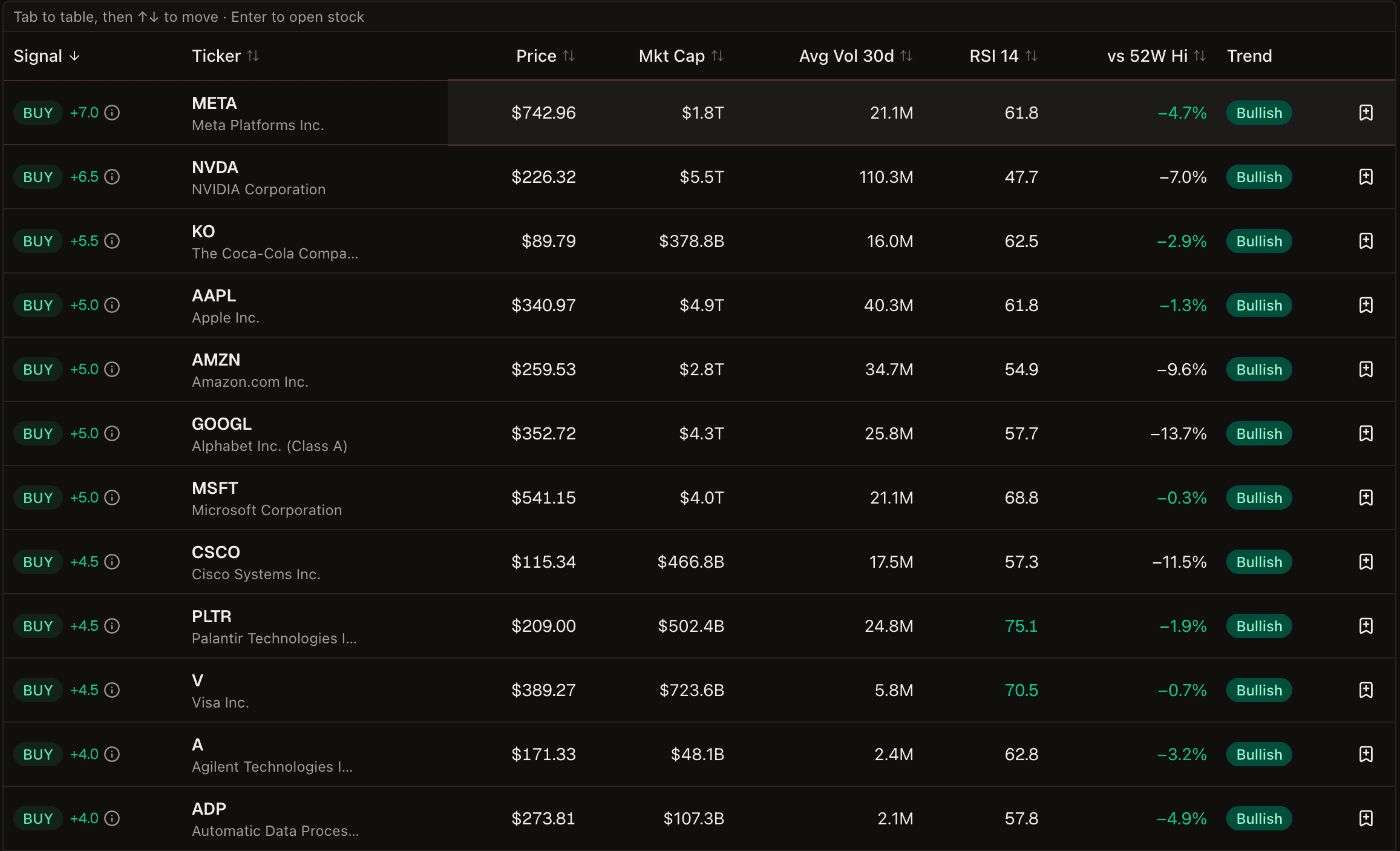Click the KO price $89.79
1400x851 pixels.
click(549, 241)
